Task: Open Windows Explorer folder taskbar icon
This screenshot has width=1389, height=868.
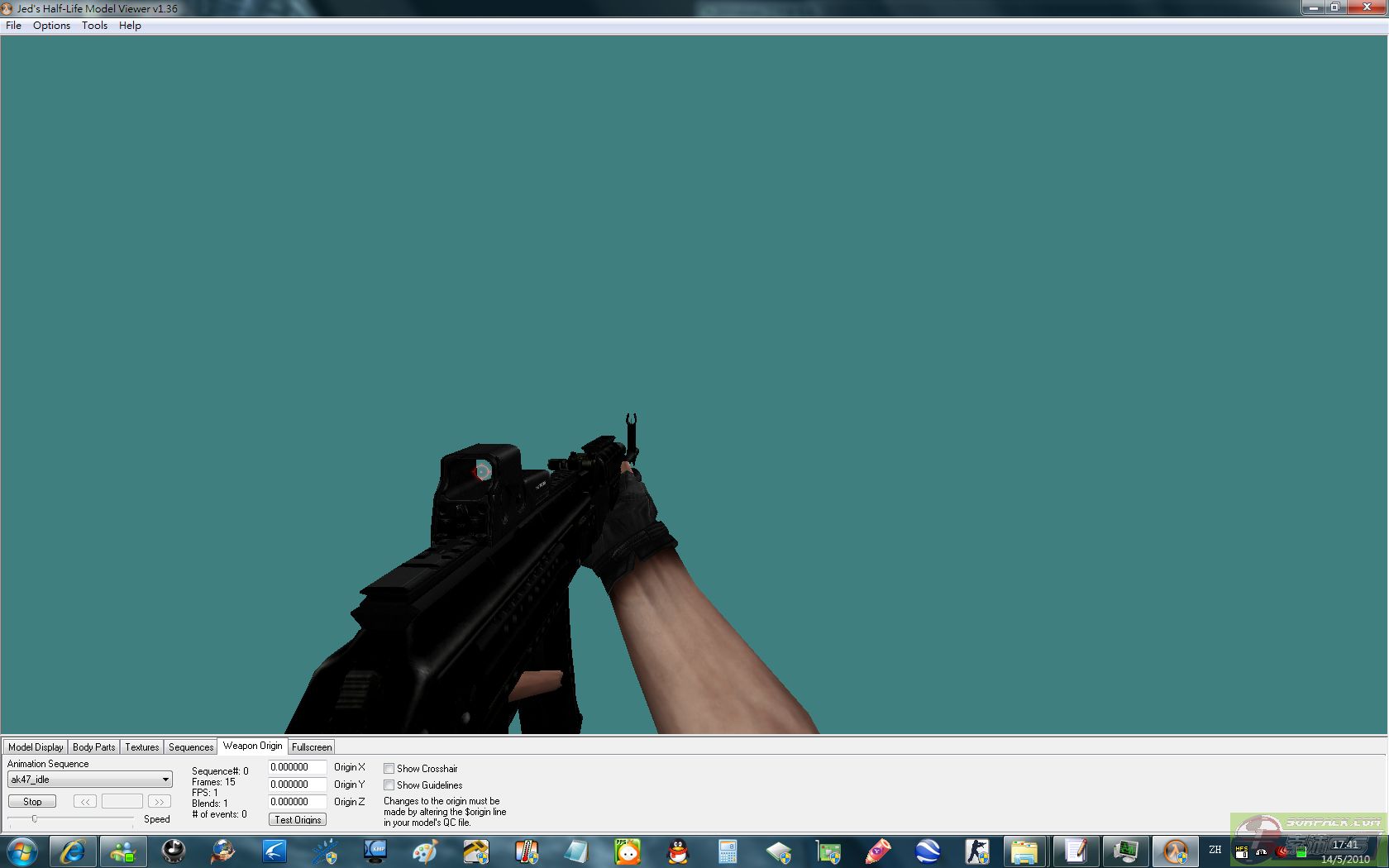Action: point(1025,851)
